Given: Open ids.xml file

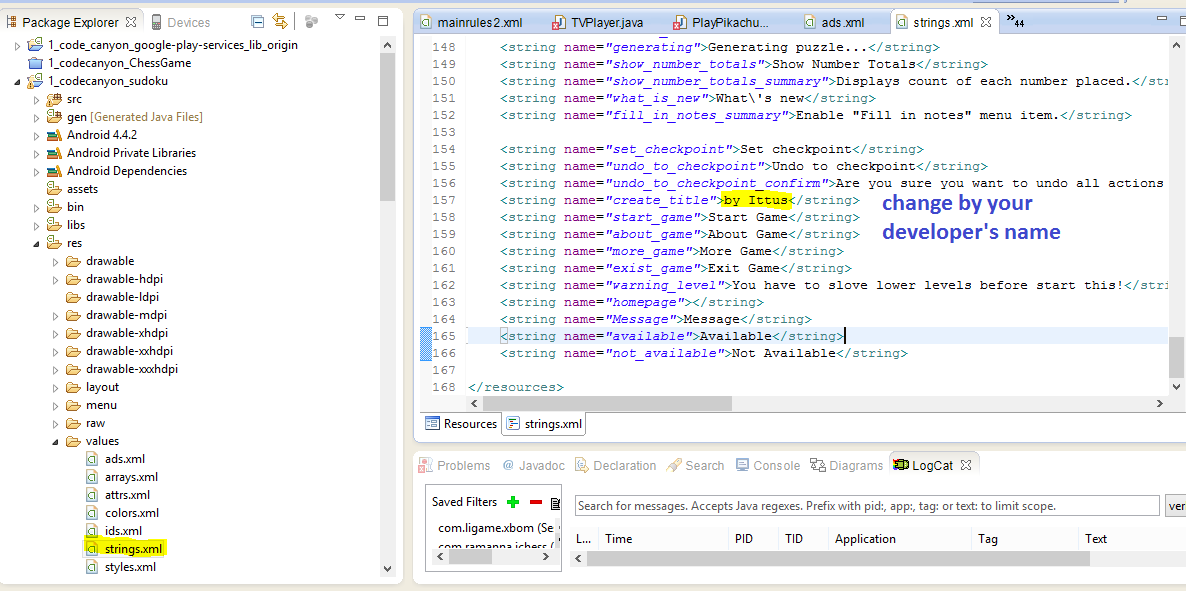Looking at the screenshot, I should tap(123, 531).
